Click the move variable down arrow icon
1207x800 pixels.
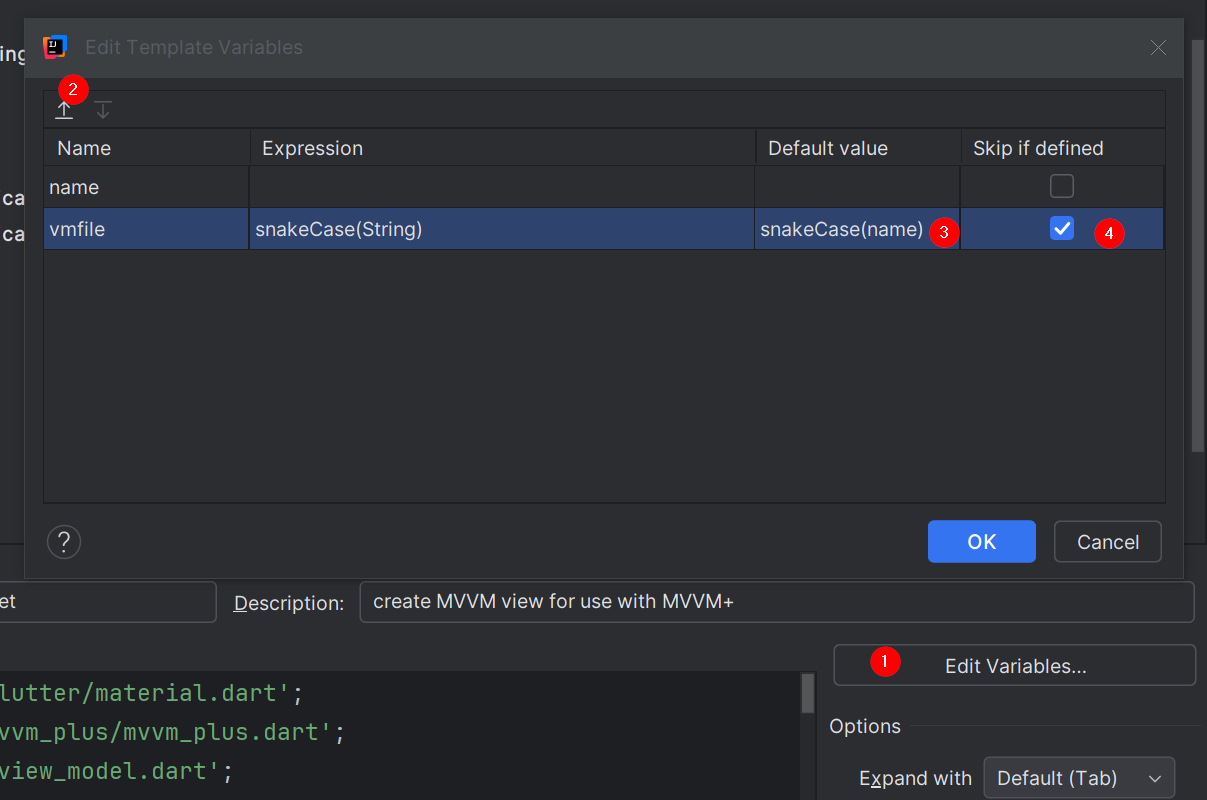tap(103, 110)
